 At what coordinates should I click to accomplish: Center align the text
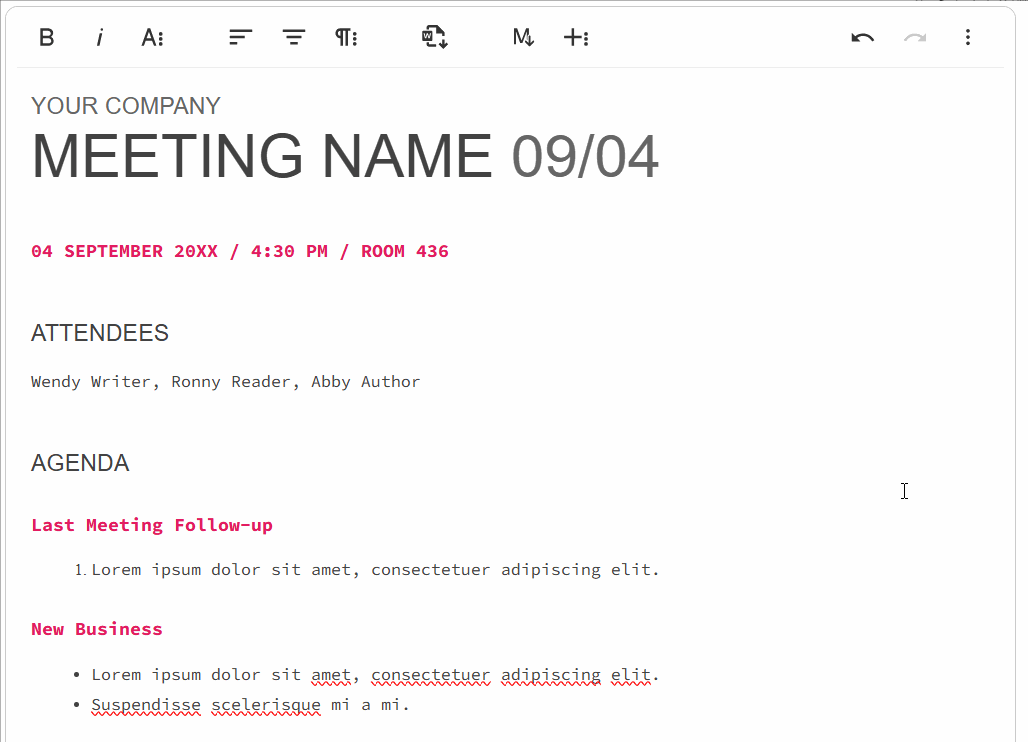[293, 38]
